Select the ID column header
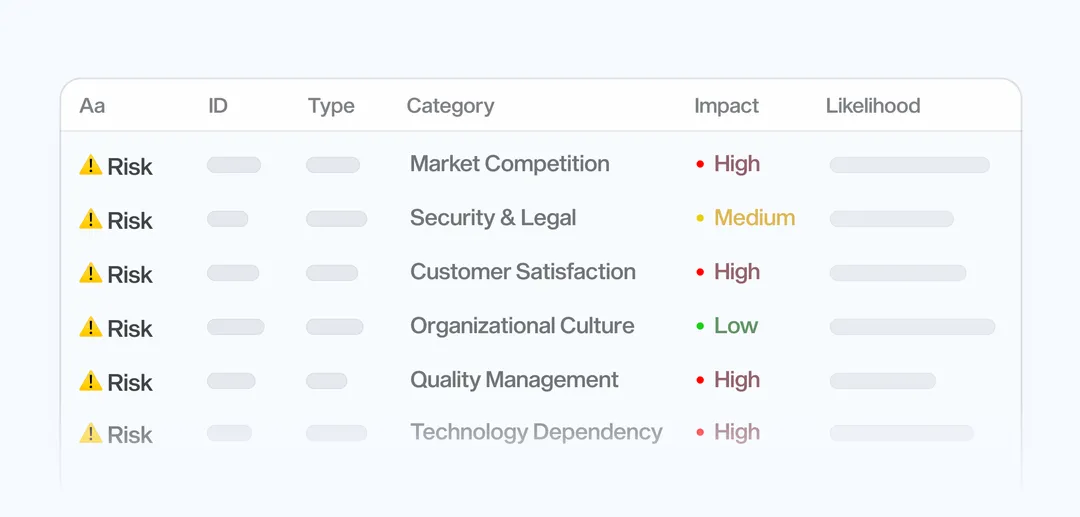The width and height of the screenshot is (1080, 517). coord(218,106)
